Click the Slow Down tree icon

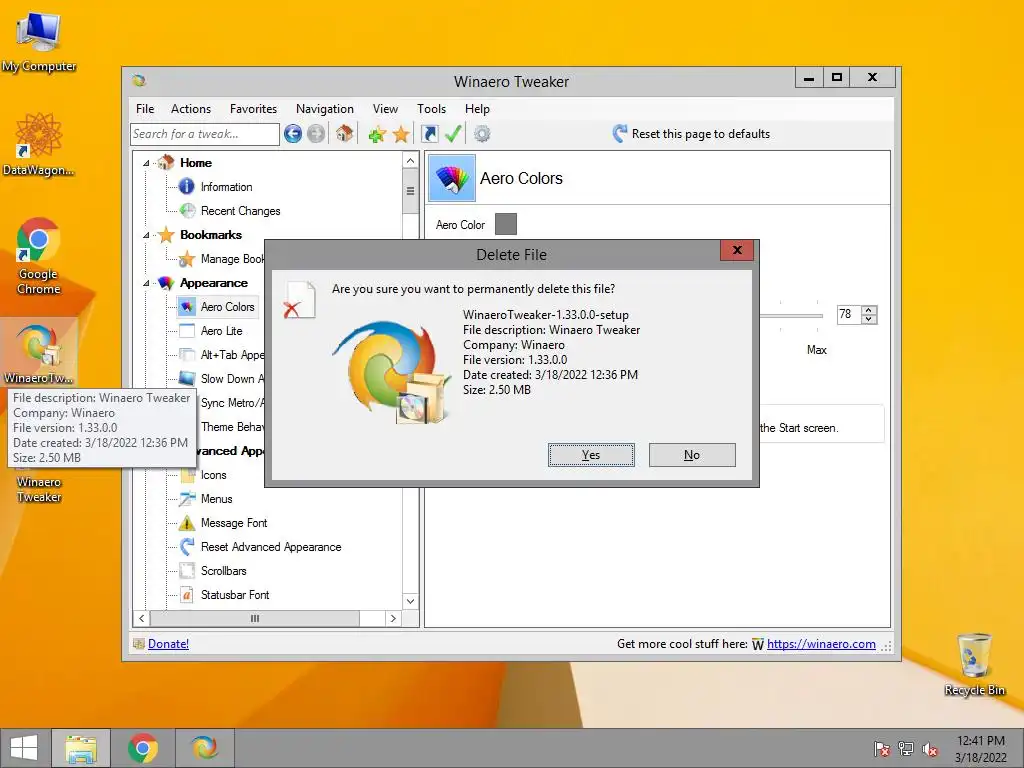click(x=187, y=379)
